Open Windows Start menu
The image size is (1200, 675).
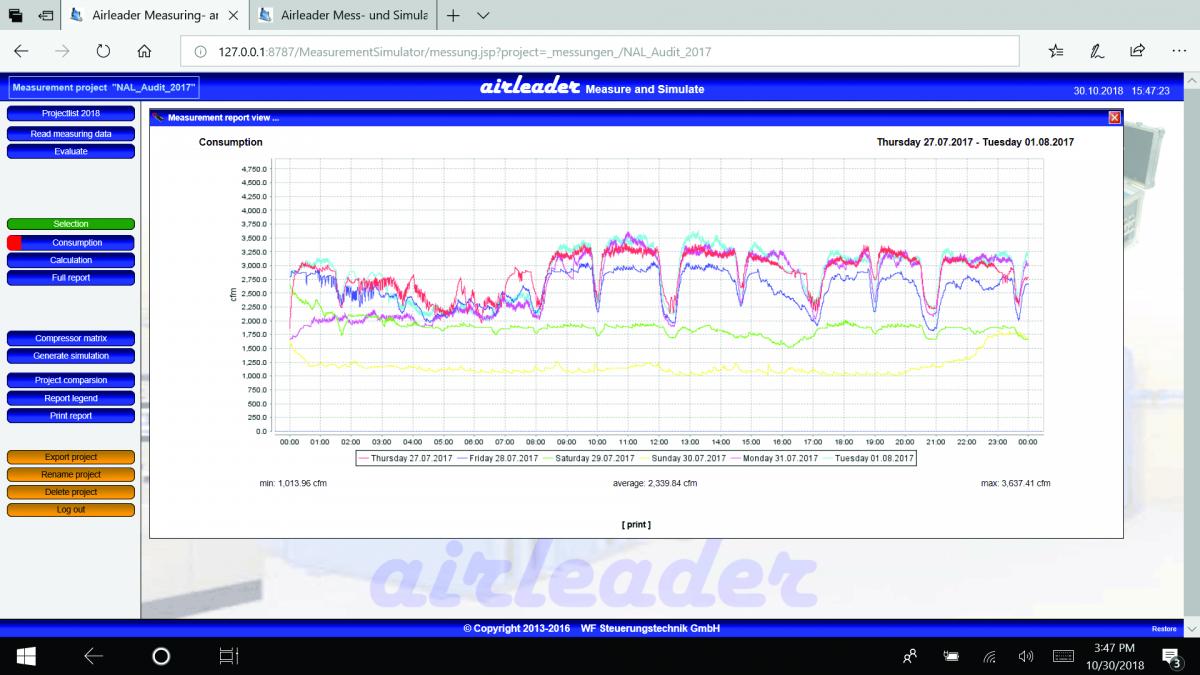[x=26, y=656]
